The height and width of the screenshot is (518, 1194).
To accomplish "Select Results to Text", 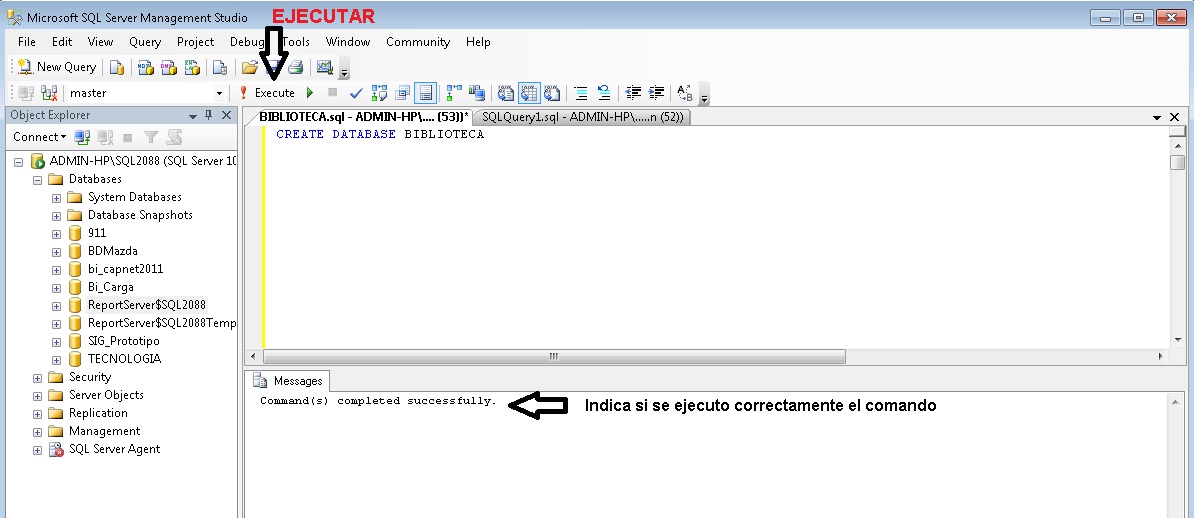I will pos(506,93).
